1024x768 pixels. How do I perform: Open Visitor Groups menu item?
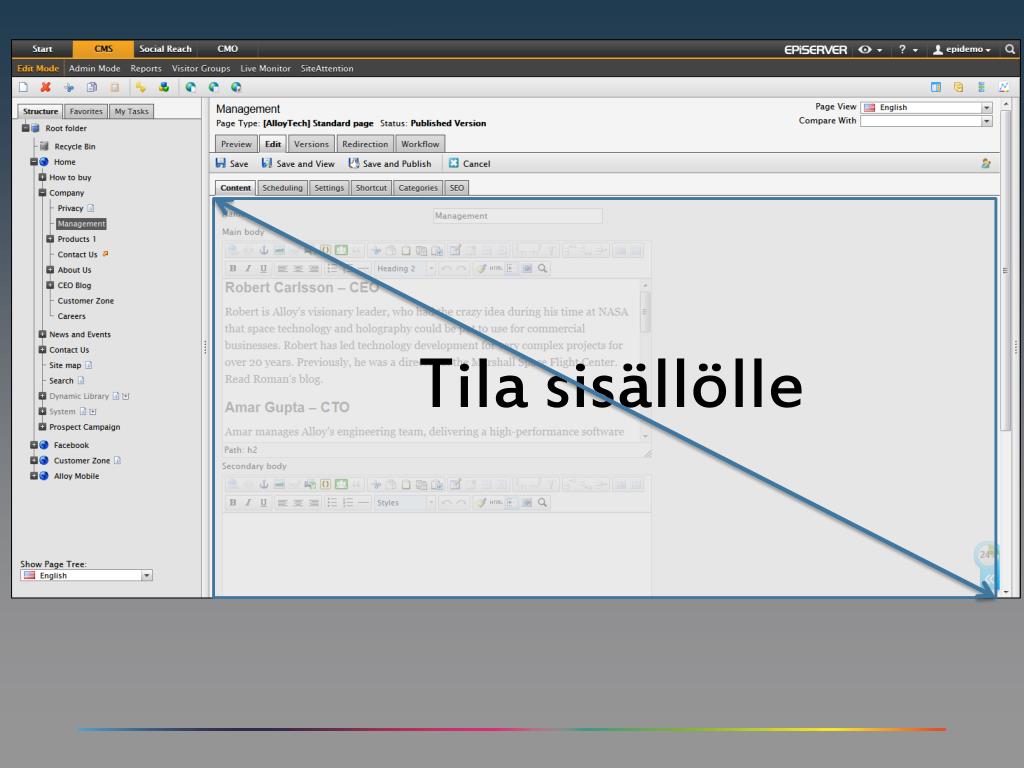pyautogui.click(x=201, y=68)
